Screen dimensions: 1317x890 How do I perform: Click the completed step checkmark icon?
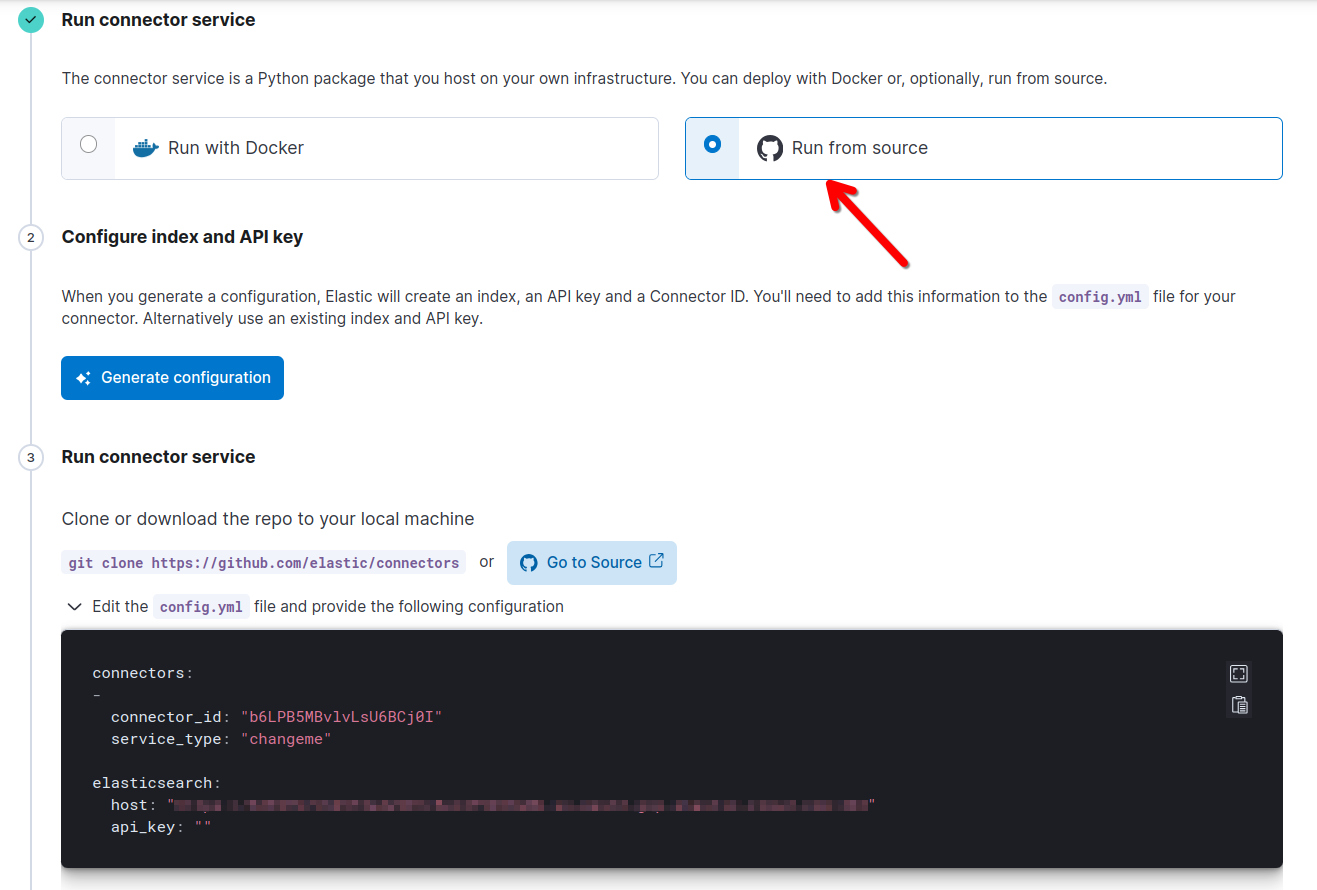(x=31, y=19)
